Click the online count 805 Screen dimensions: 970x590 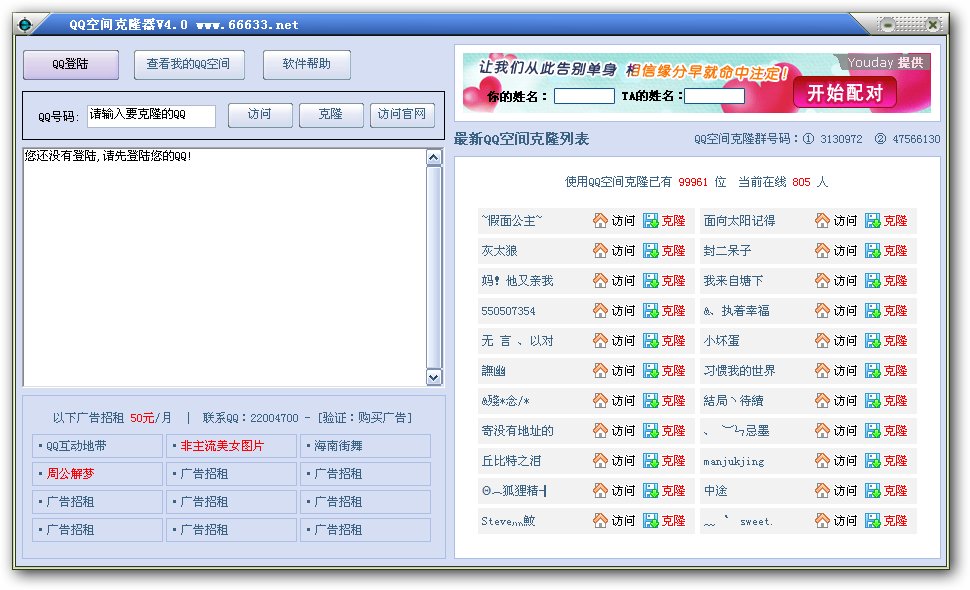click(x=801, y=182)
